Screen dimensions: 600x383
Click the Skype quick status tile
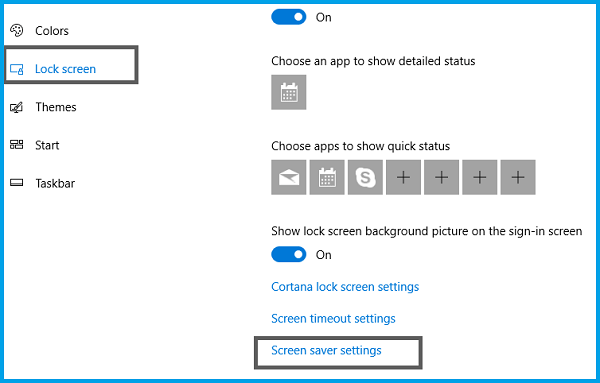[x=365, y=177]
